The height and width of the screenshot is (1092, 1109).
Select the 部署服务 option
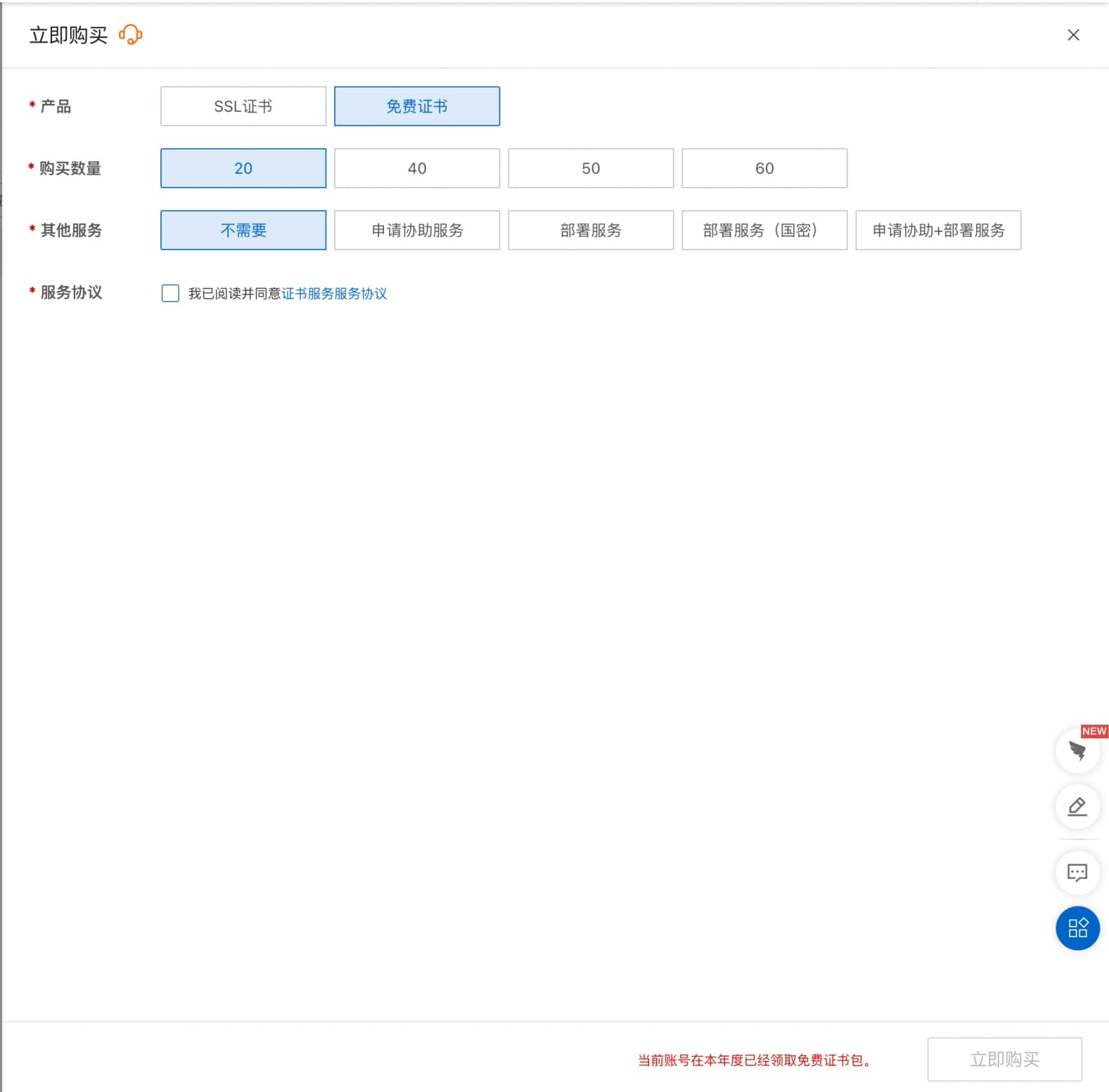591,230
